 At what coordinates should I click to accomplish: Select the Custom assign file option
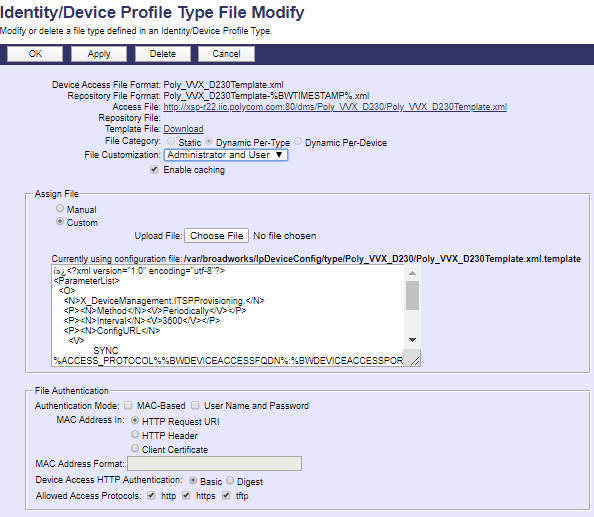coord(60,221)
